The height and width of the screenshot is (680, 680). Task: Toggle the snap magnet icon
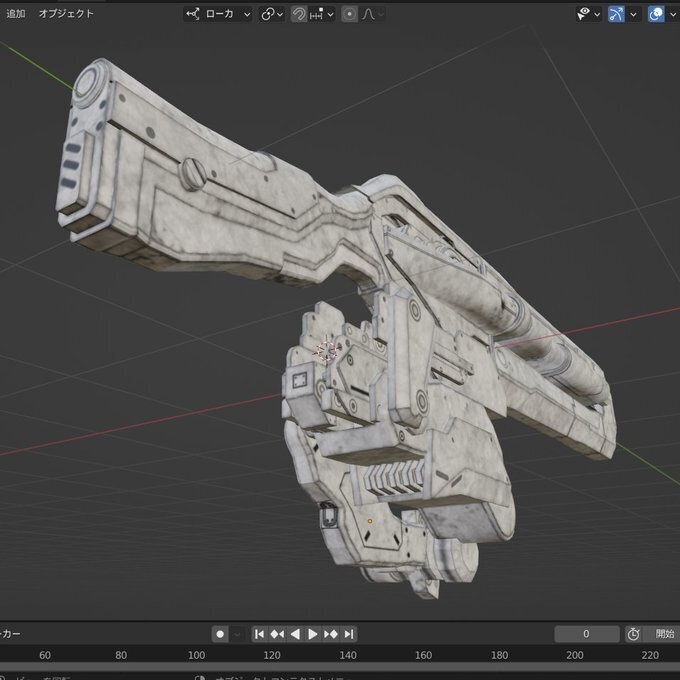(x=299, y=14)
